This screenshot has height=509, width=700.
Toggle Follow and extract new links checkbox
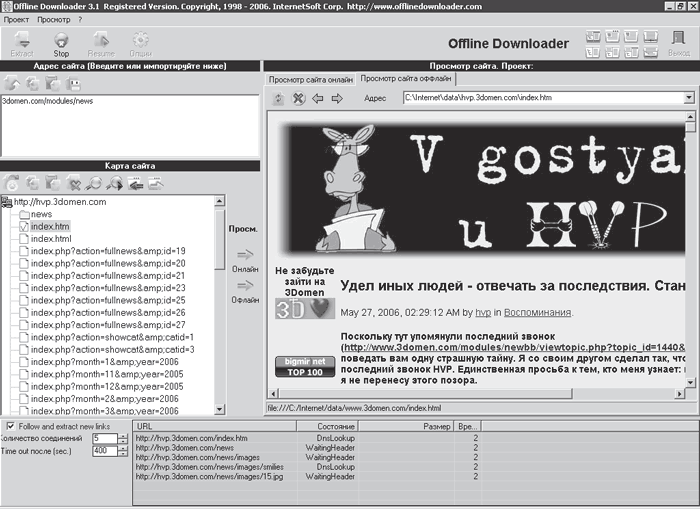pos(9,426)
